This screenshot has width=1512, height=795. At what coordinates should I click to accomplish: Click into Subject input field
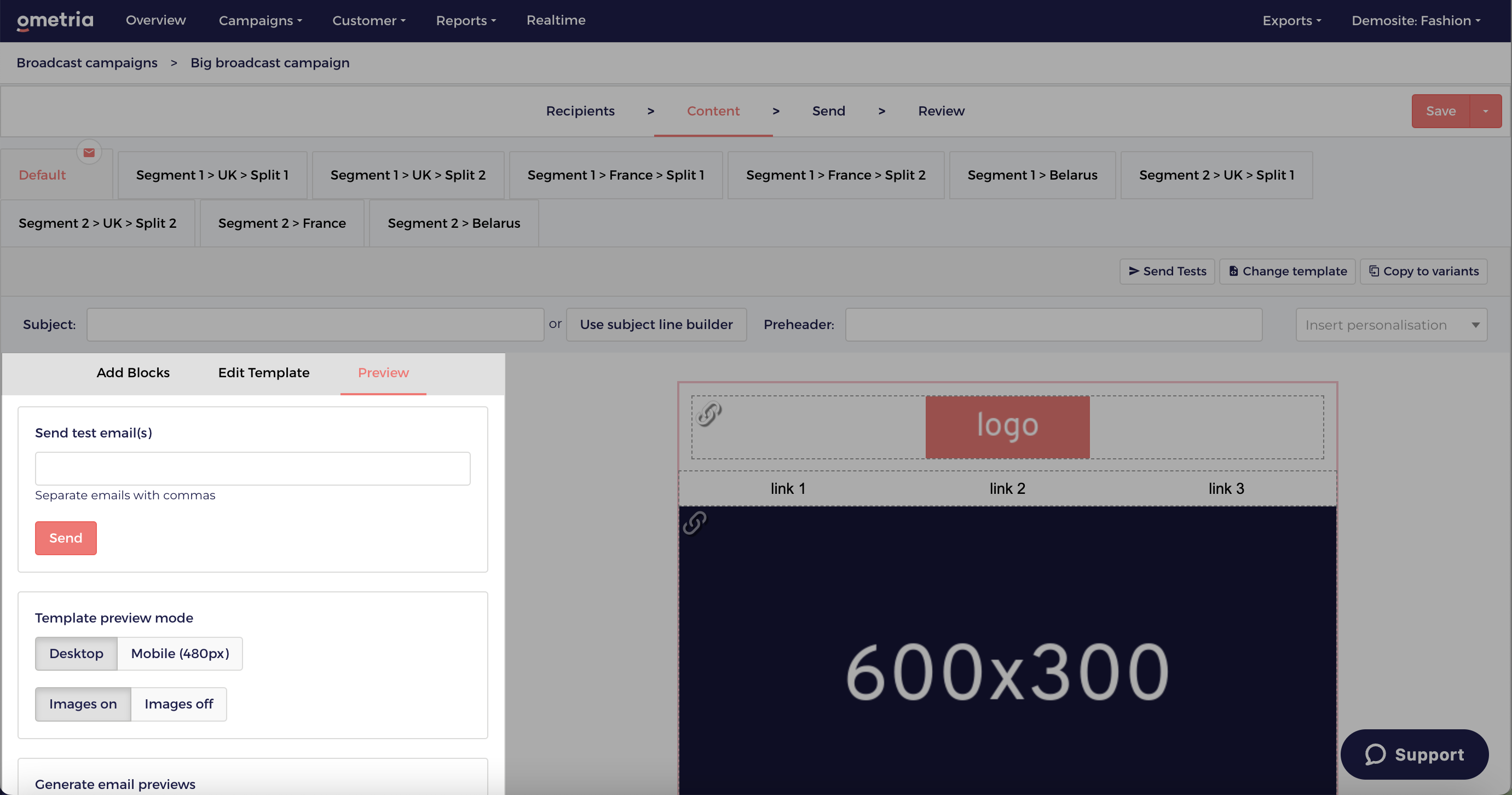(315, 325)
